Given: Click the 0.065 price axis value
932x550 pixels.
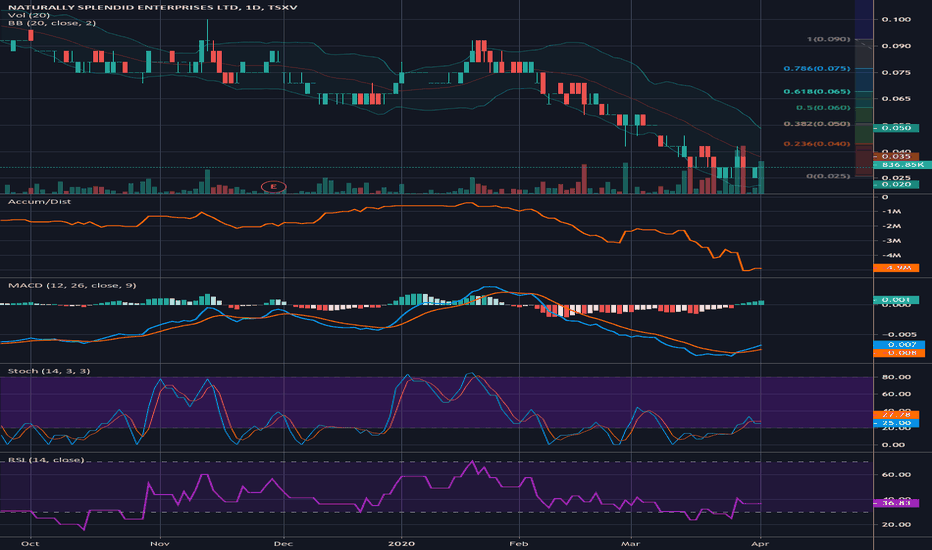Looking at the screenshot, I should coord(896,99).
